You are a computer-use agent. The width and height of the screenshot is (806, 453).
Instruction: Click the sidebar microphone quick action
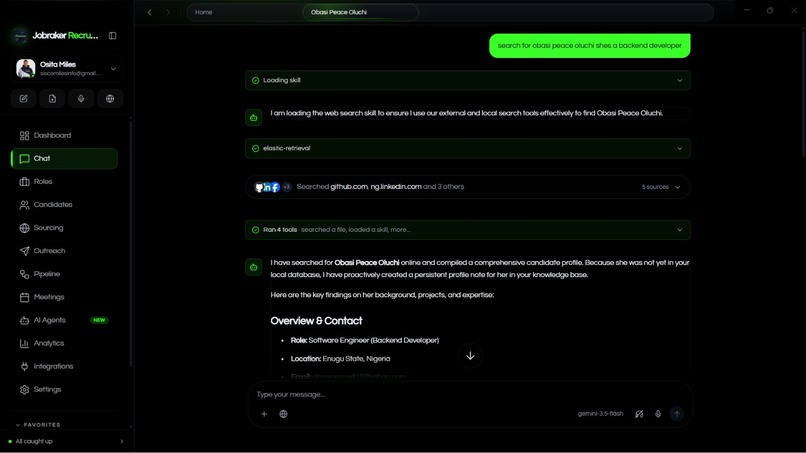tap(81, 99)
